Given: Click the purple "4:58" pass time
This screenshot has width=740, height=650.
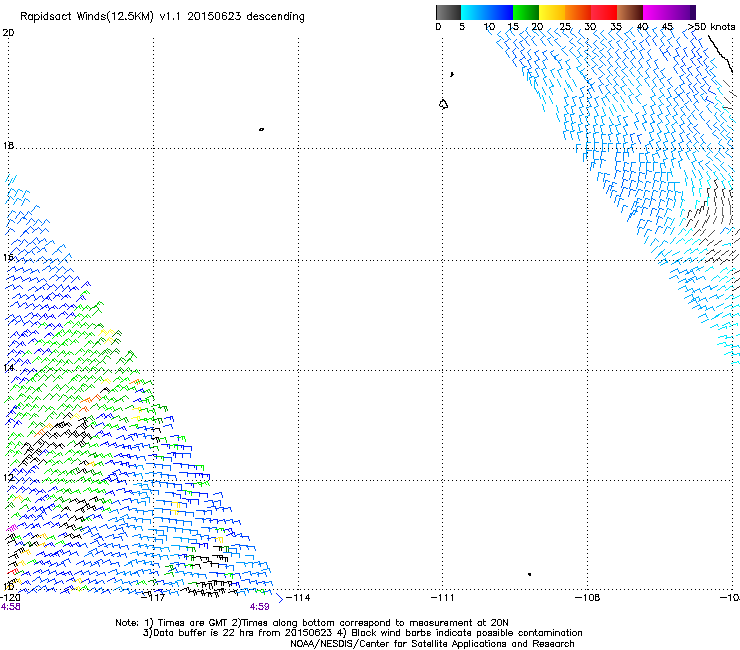Looking at the screenshot, I should tap(10, 607).
